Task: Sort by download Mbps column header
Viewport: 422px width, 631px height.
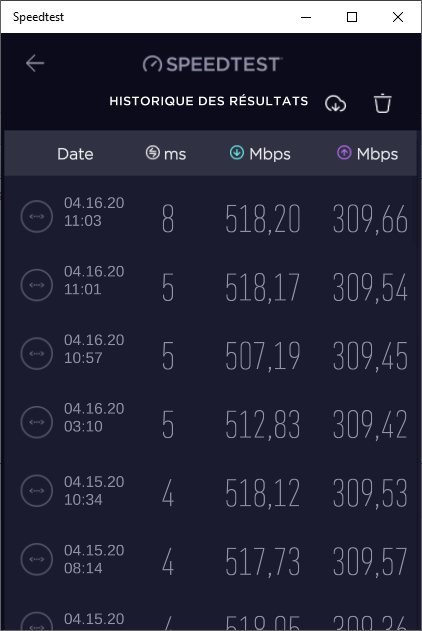Action: 260,153
